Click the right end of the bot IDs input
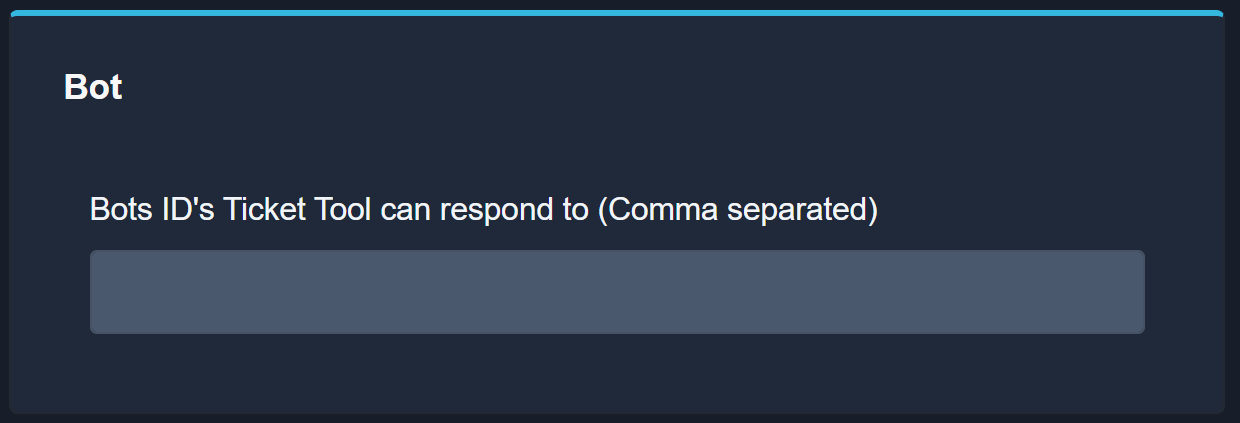1240x423 pixels. pos(1134,292)
